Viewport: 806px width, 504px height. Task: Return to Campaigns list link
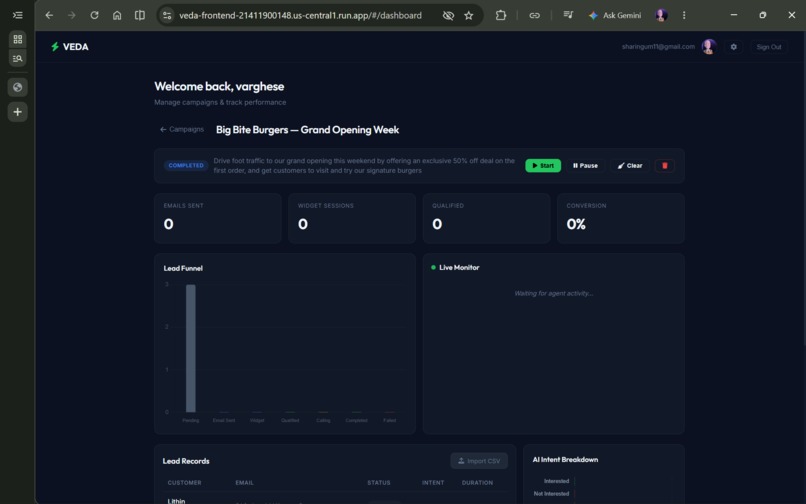[x=182, y=130]
